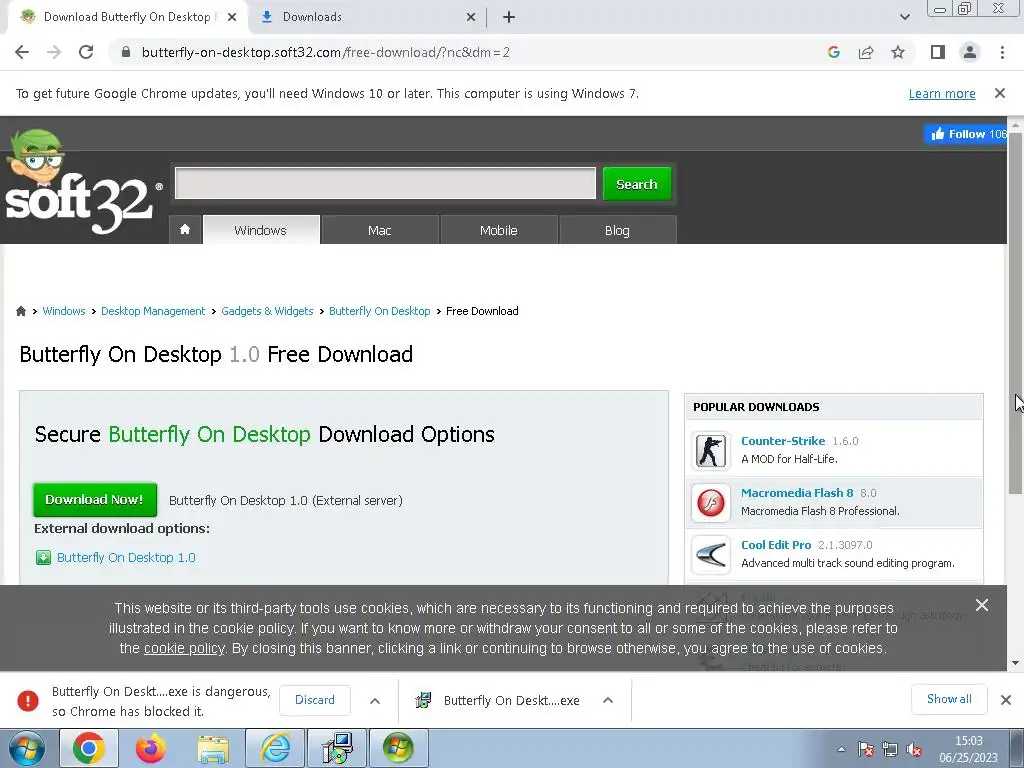Select the Download Butterfly On Desktop tab
The image size is (1024, 768).
coord(127,17)
